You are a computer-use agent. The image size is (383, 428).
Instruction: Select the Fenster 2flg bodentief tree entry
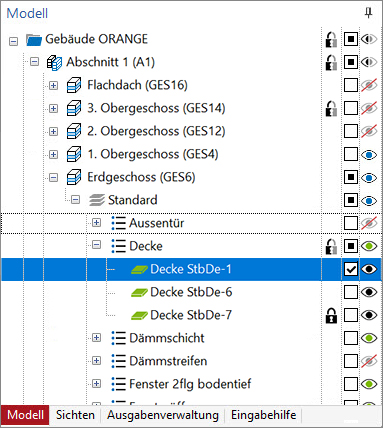(190, 384)
